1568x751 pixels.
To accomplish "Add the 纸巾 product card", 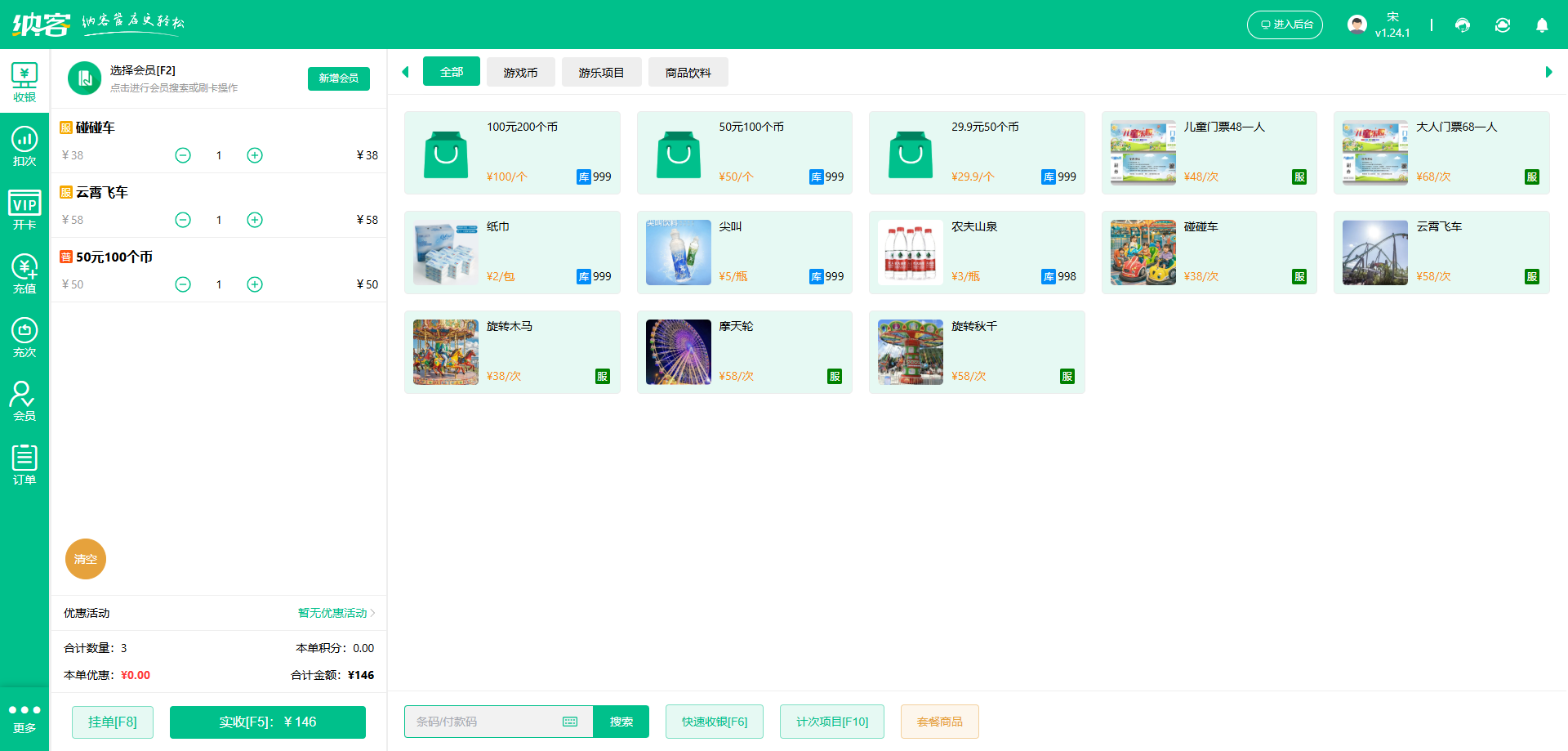I will 512,253.
